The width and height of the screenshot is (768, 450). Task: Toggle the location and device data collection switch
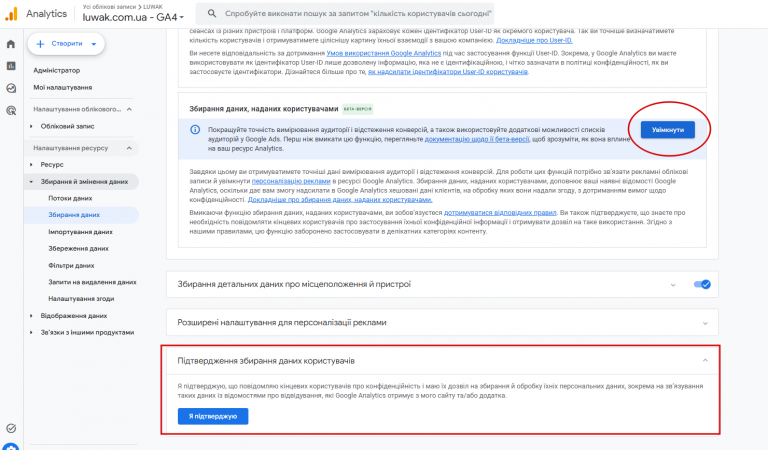coord(702,284)
